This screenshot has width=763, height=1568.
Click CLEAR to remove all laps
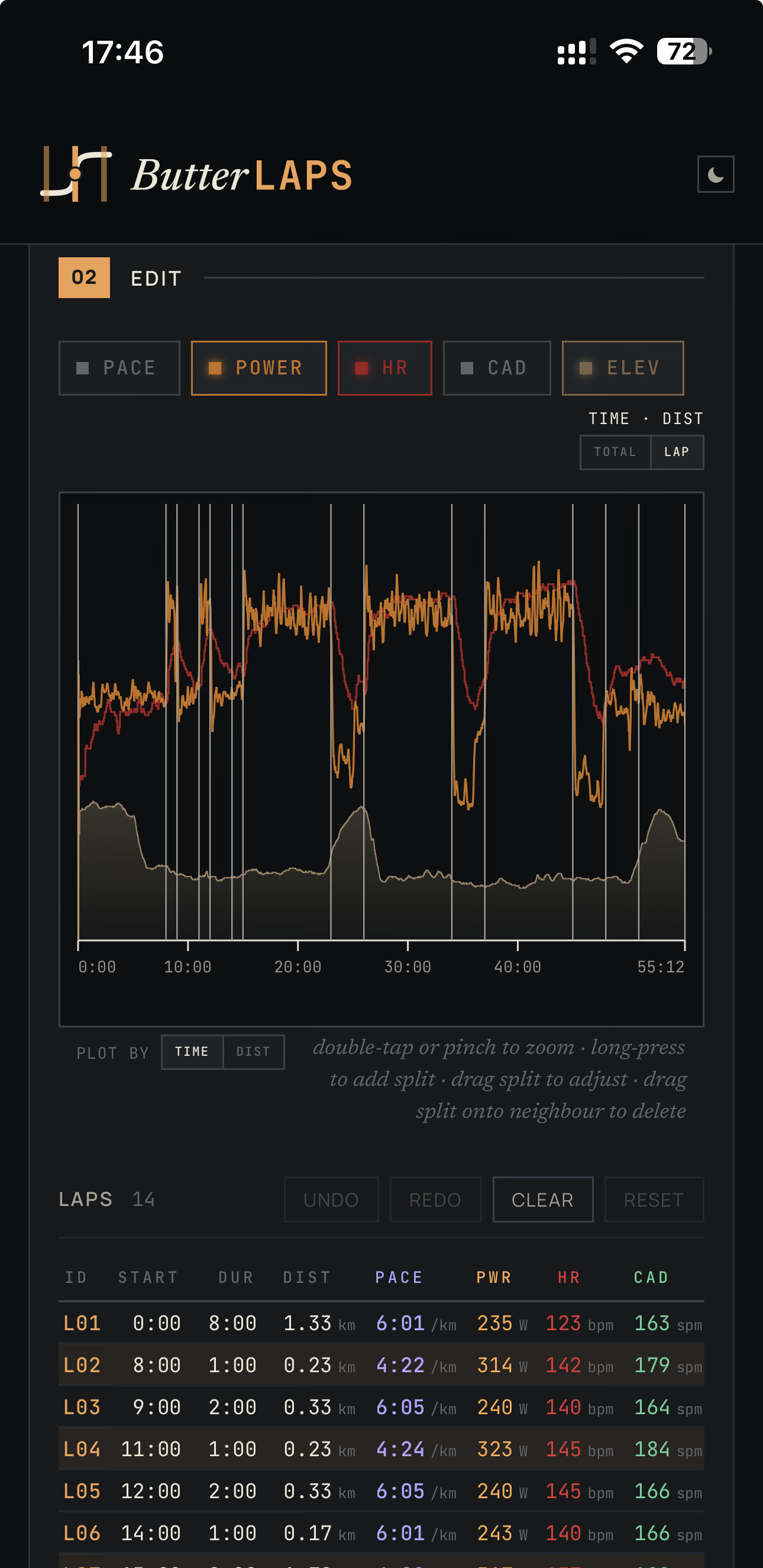coord(543,1200)
